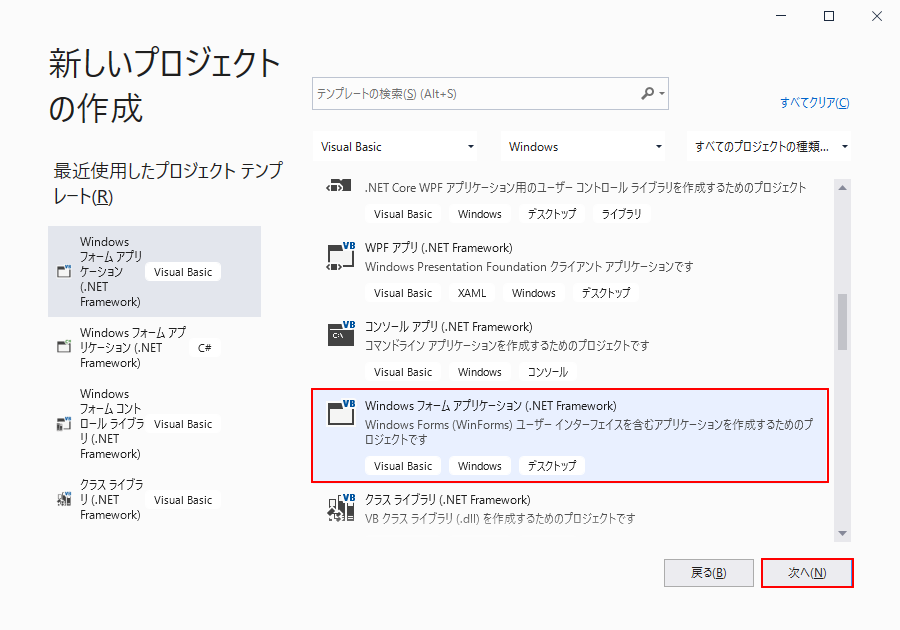Select recent クラス ライブラリ Visual Basic template

(x=154, y=499)
